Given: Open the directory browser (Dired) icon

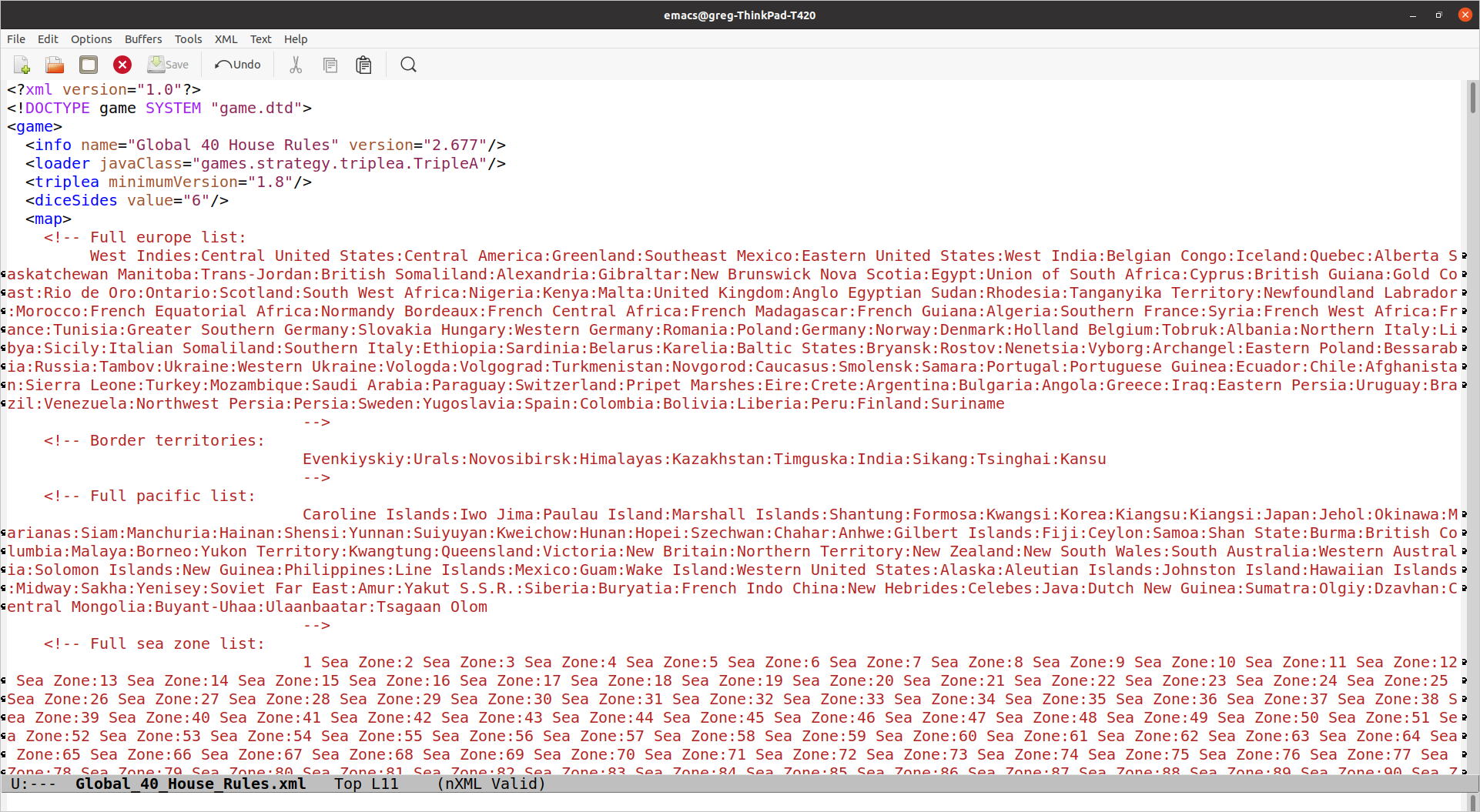Looking at the screenshot, I should (89, 65).
